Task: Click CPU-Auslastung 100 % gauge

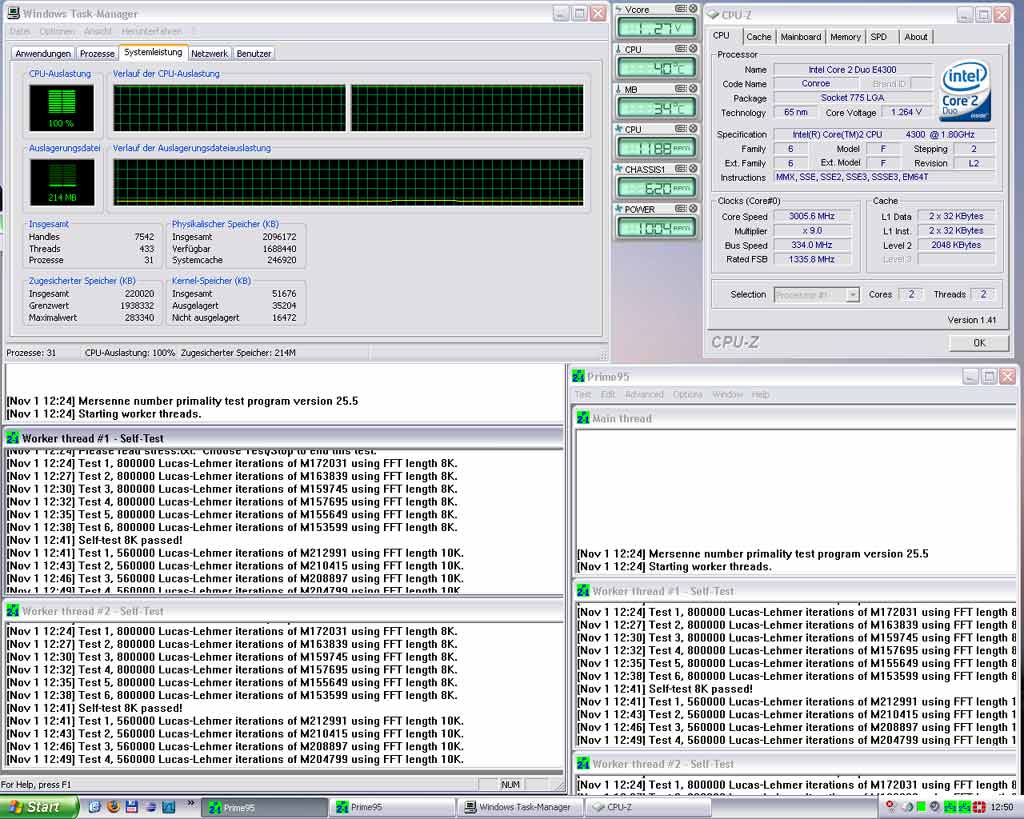Action: 61,108
